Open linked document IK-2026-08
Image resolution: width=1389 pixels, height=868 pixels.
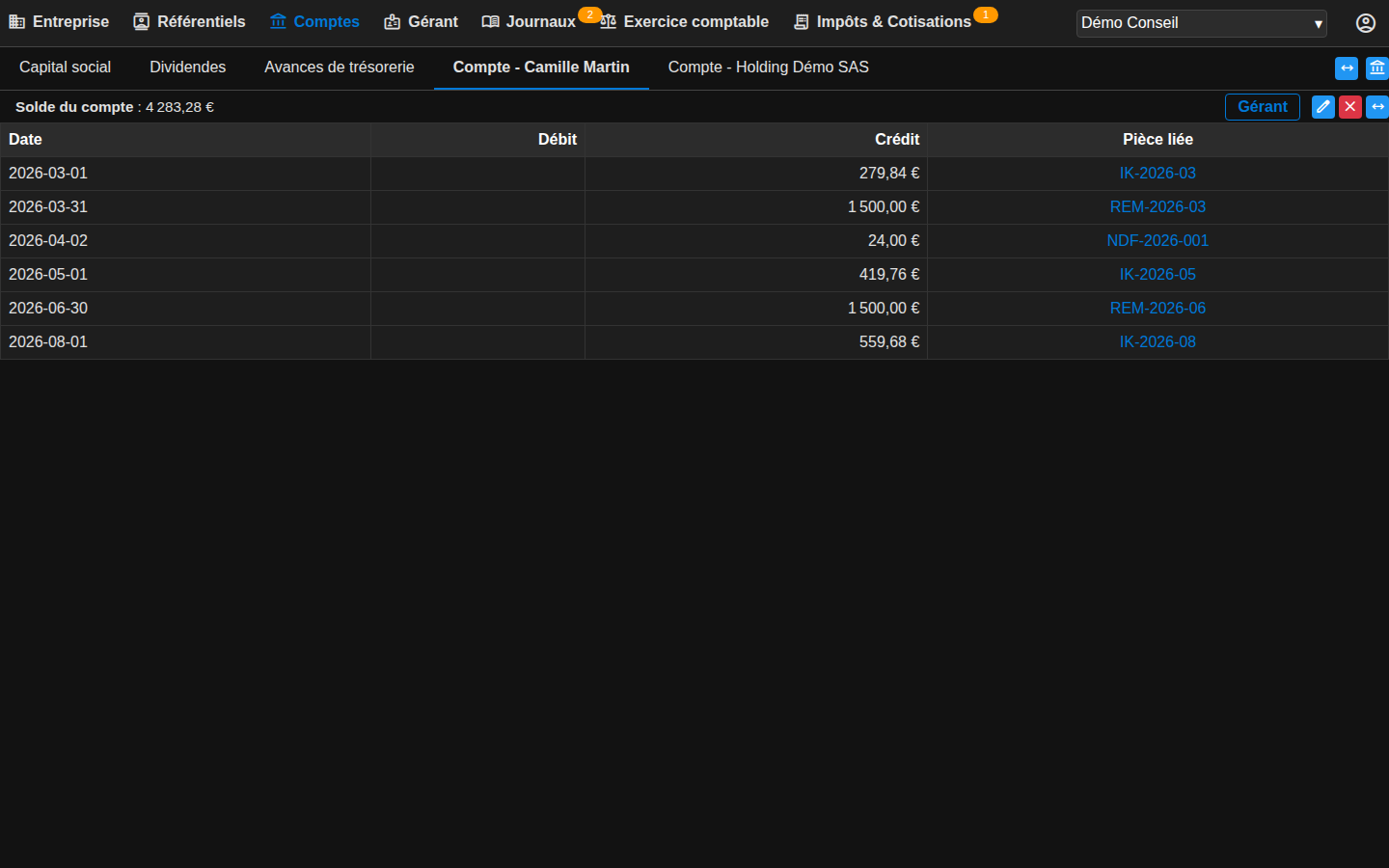click(1157, 342)
